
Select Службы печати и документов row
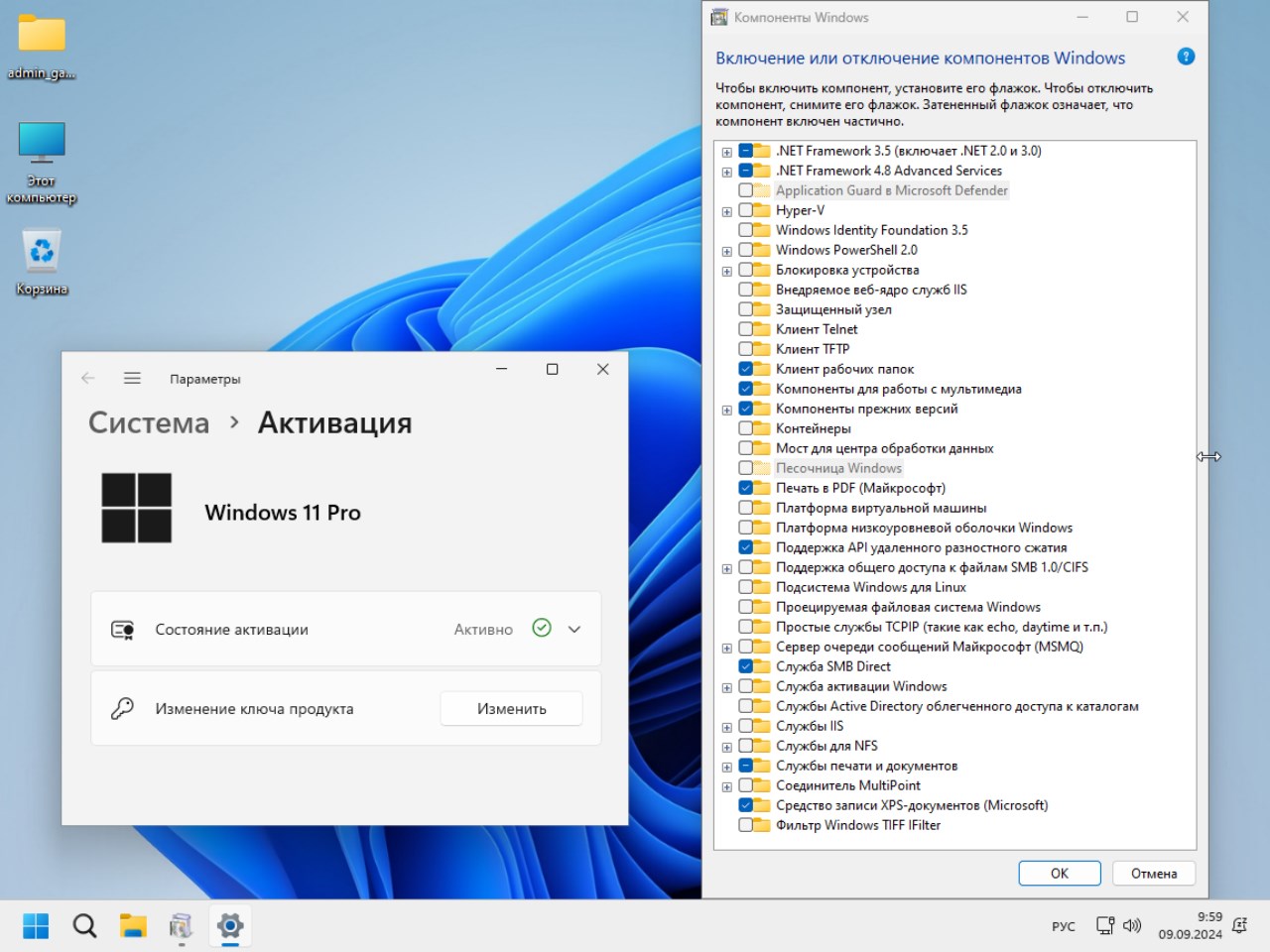[x=866, y=766]
